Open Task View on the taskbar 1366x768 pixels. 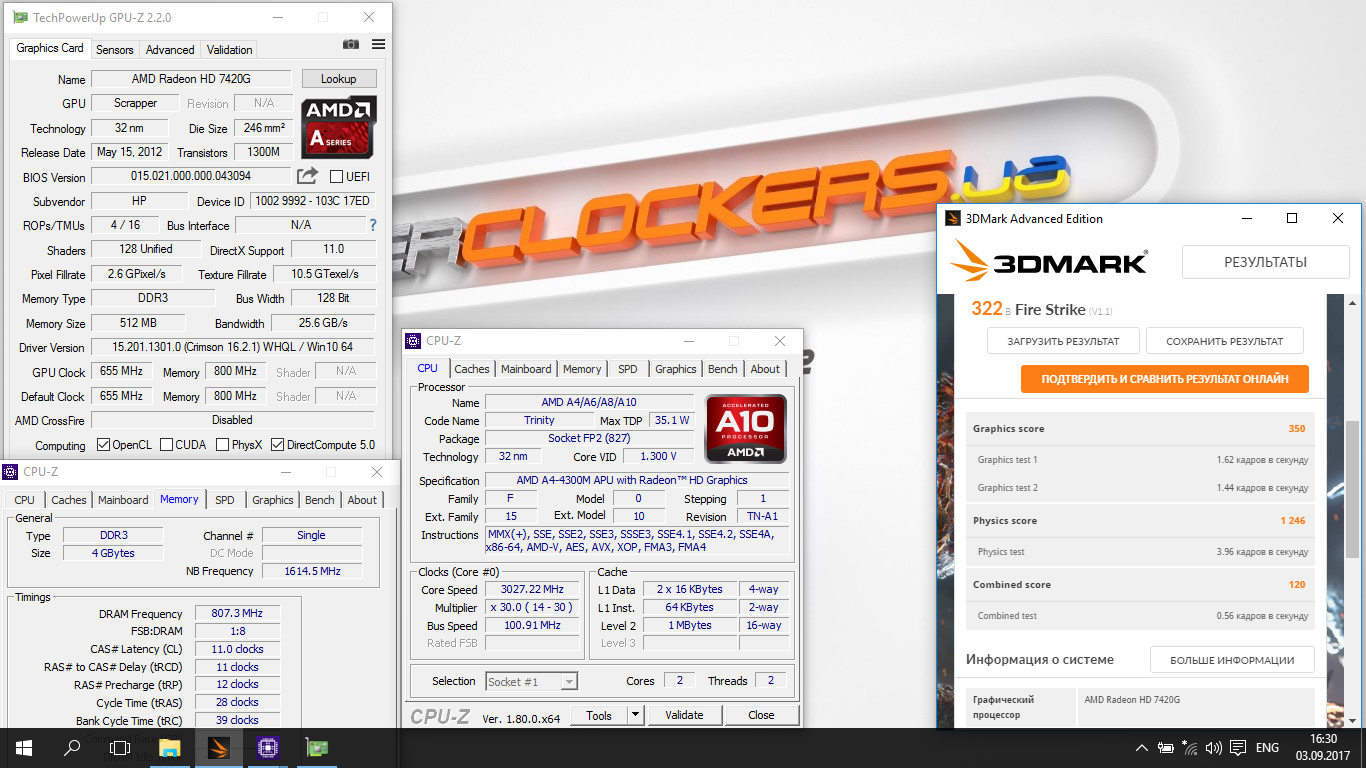[120, 747]
